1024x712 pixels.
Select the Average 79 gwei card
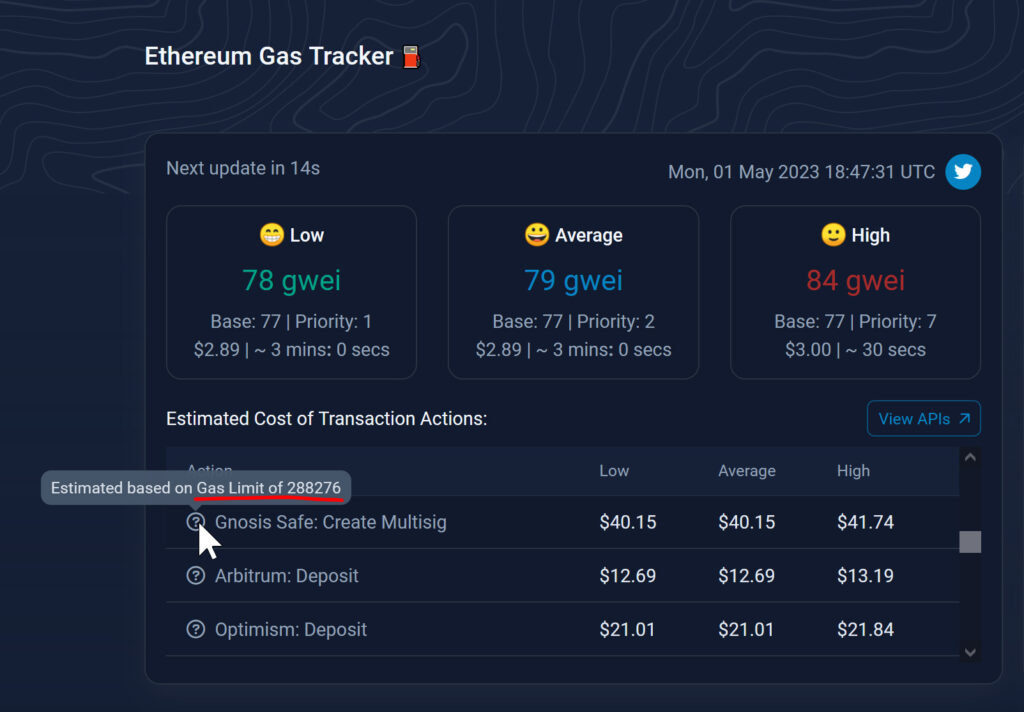coord(573,292)
